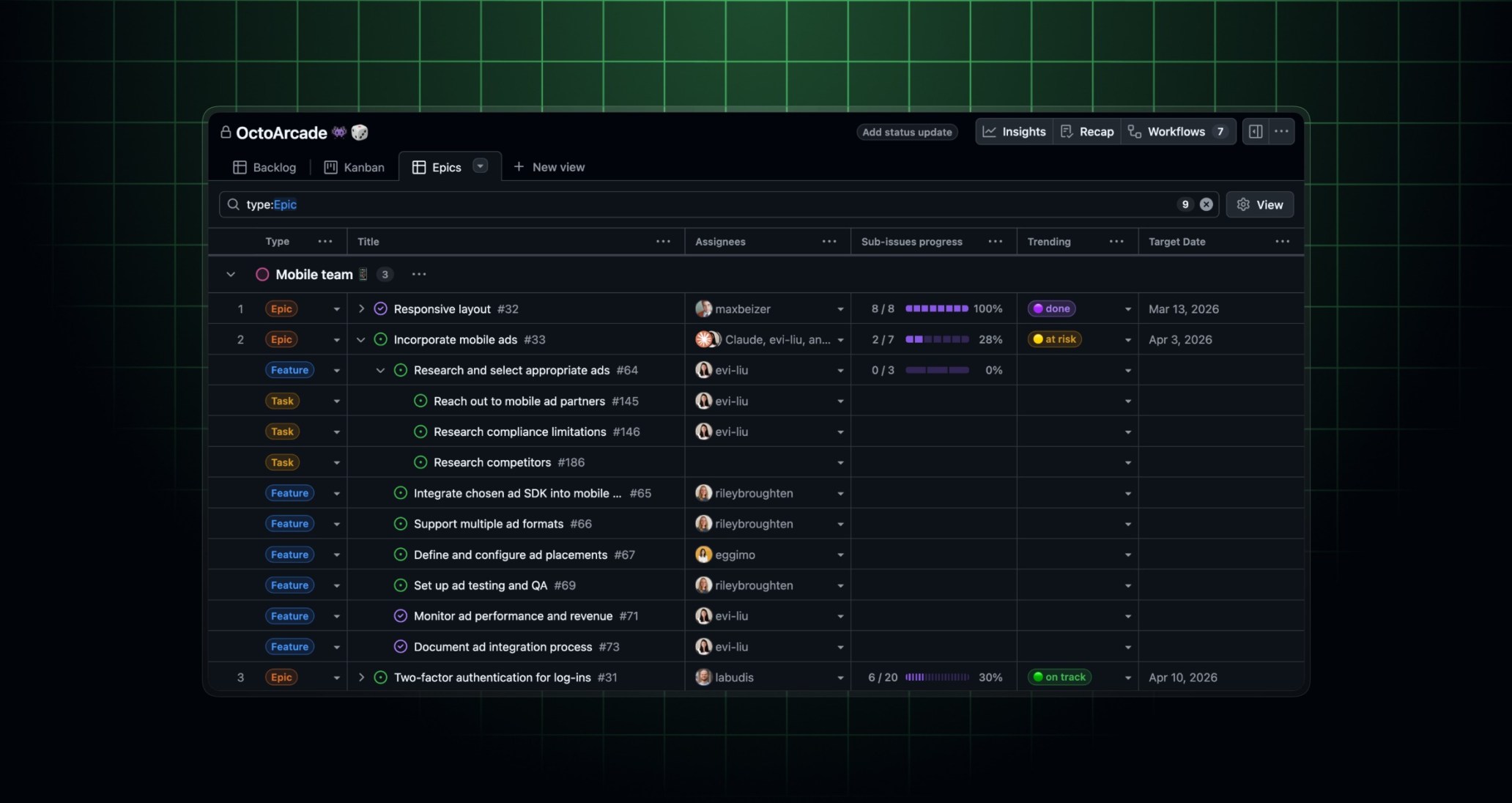Viewport: 1512px width, 803px height.
Task: Click the 28% progress bar on Incorporate mobile ads
Action: tap(936, 339)
